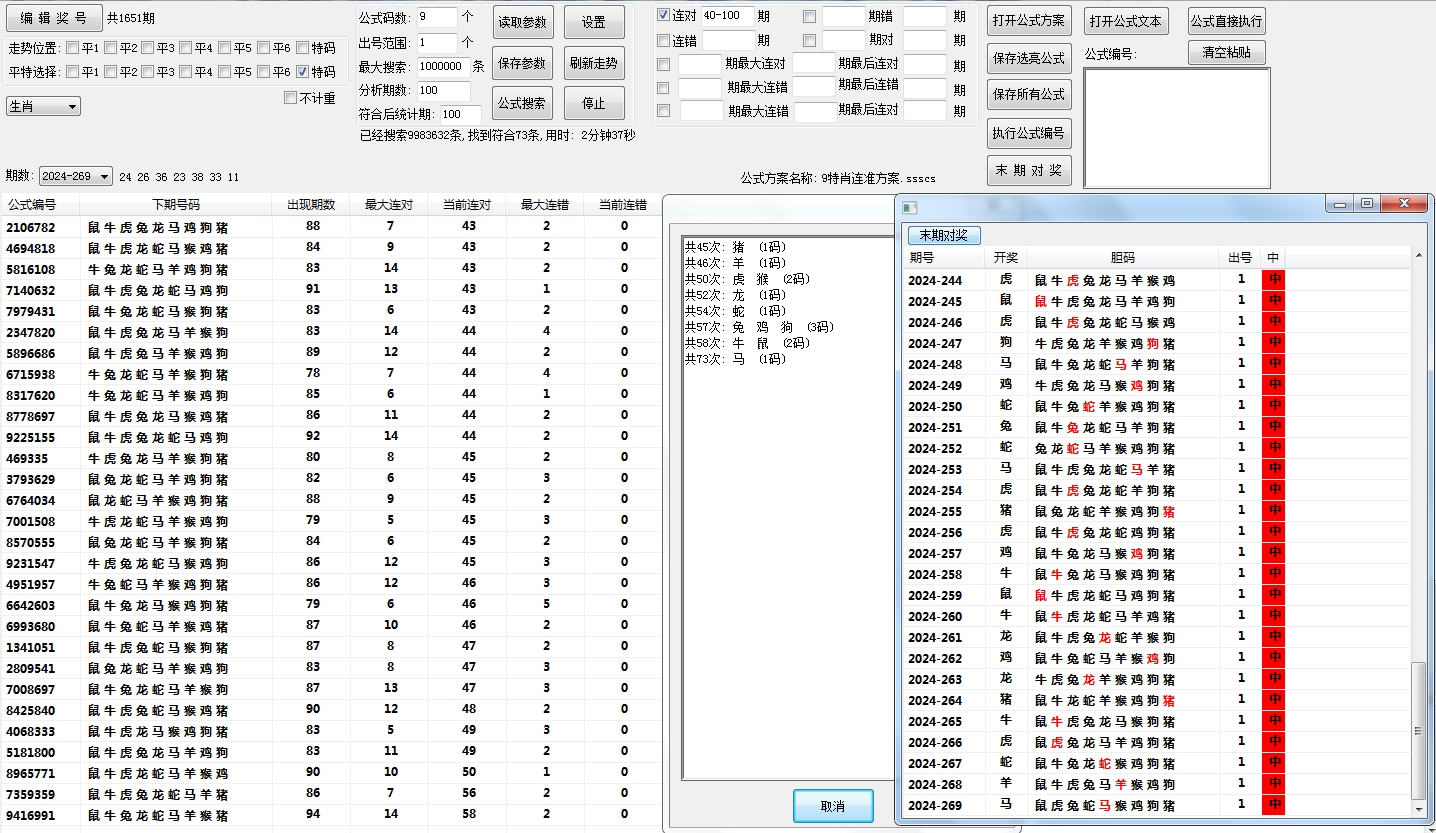Click 取消 in the dialog
This screenshot has height=833, width=1436.
click(x=832, y=806)
